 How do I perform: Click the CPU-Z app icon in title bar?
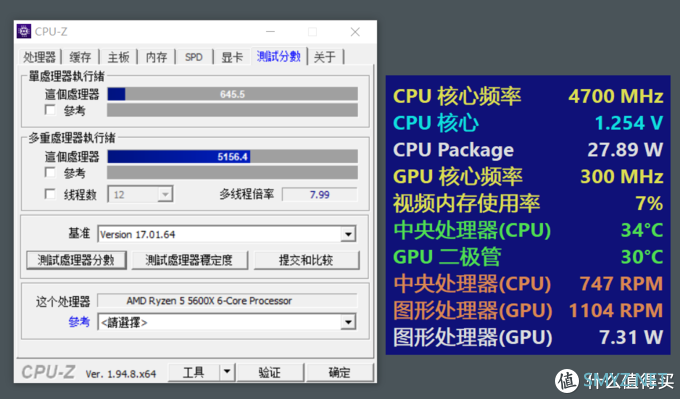(x=24, y=32)
